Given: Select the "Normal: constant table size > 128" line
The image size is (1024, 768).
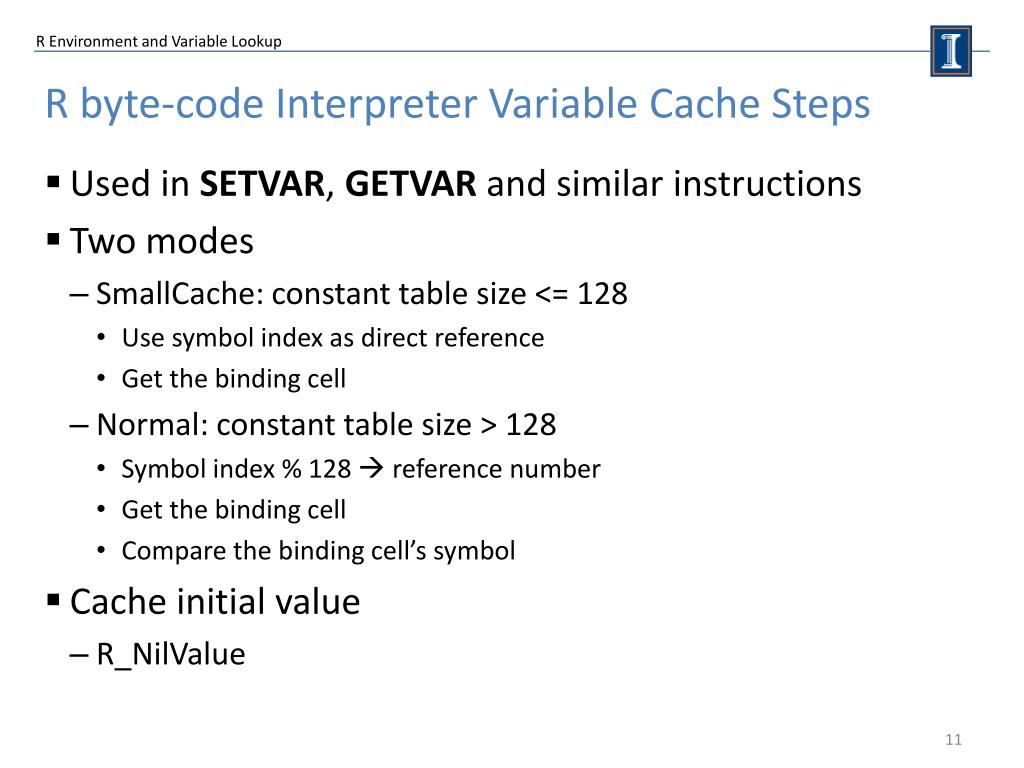Looking at the screenshot, I should coord(326,425).
